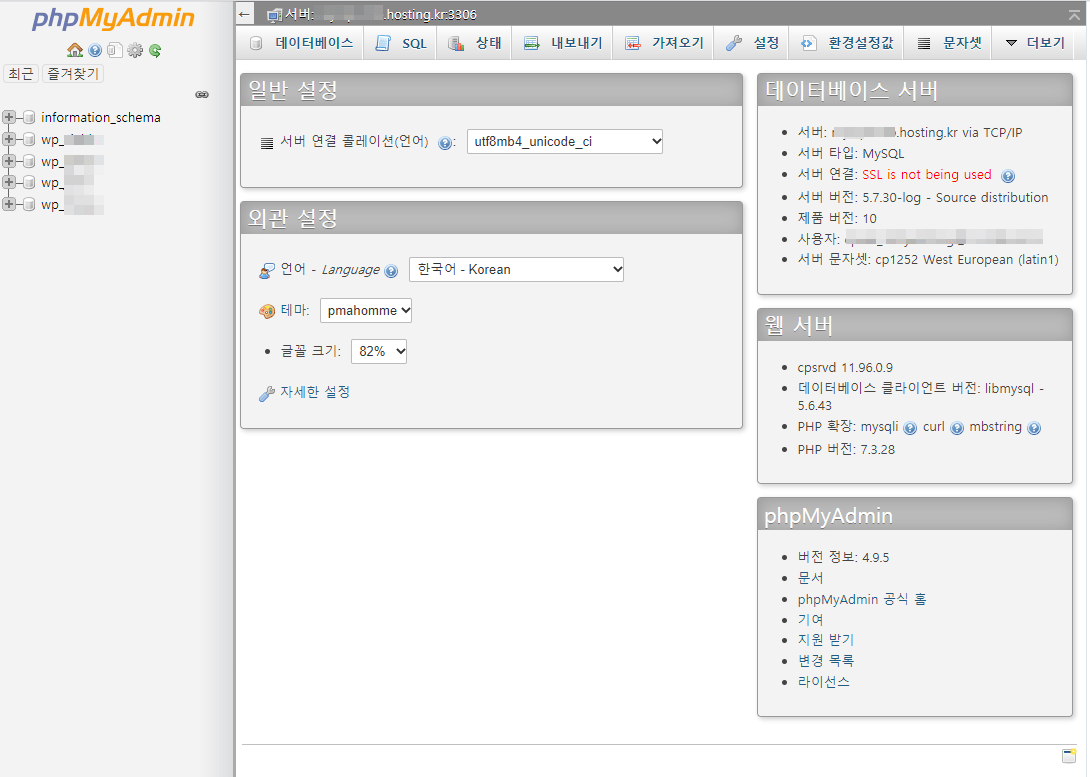
Task: Open the SQL documentation icon in sidebar
Action: 115,50
